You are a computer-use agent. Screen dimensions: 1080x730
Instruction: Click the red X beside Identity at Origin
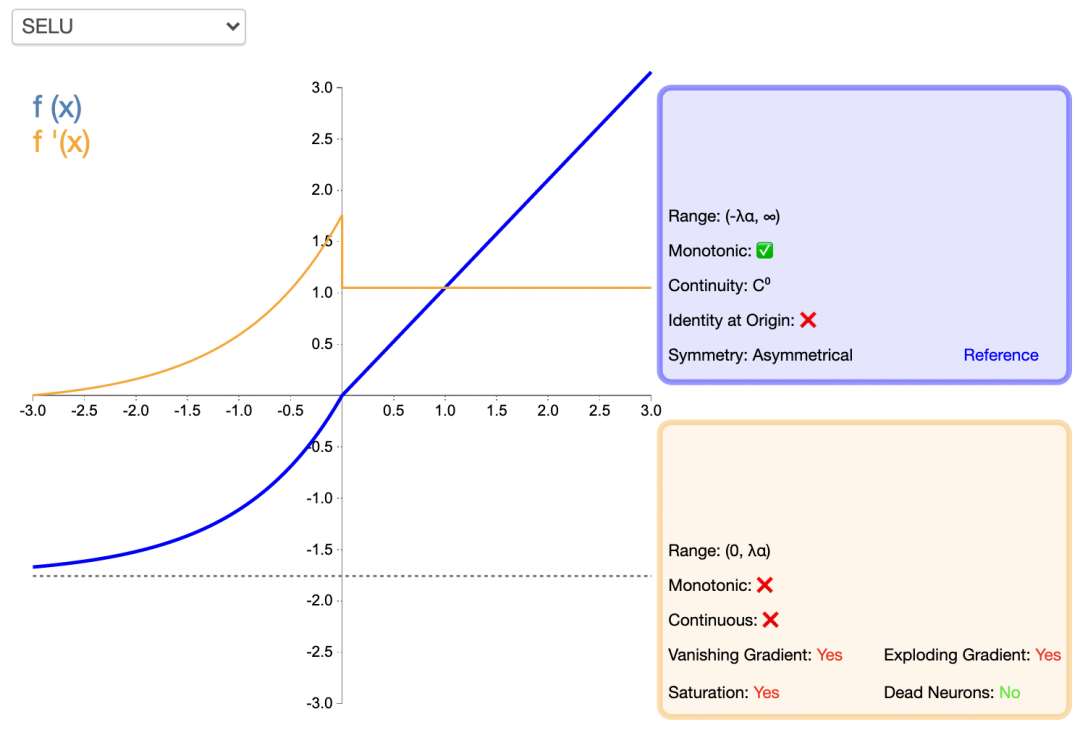coord(808,320)
